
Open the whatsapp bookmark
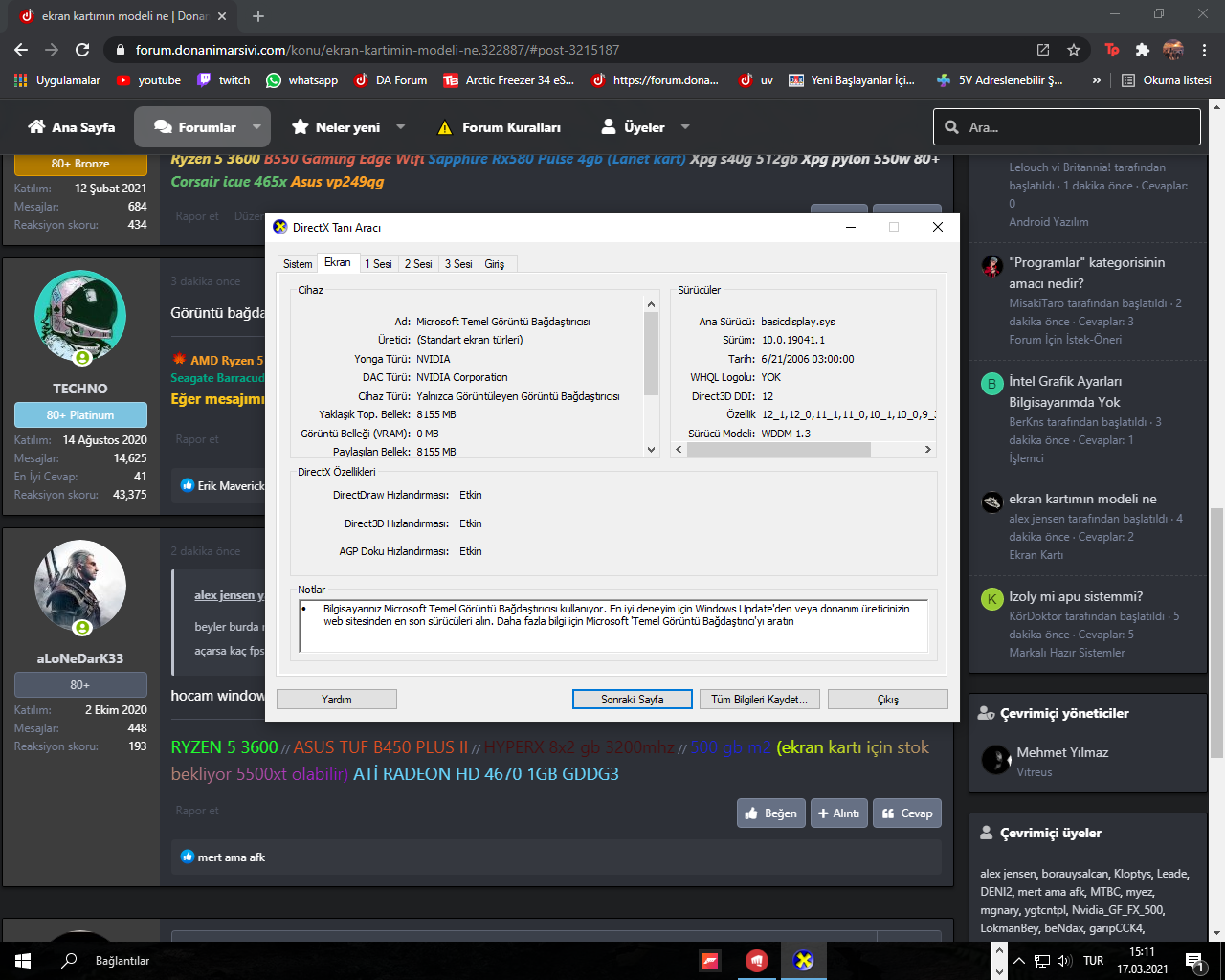[301, 80]
